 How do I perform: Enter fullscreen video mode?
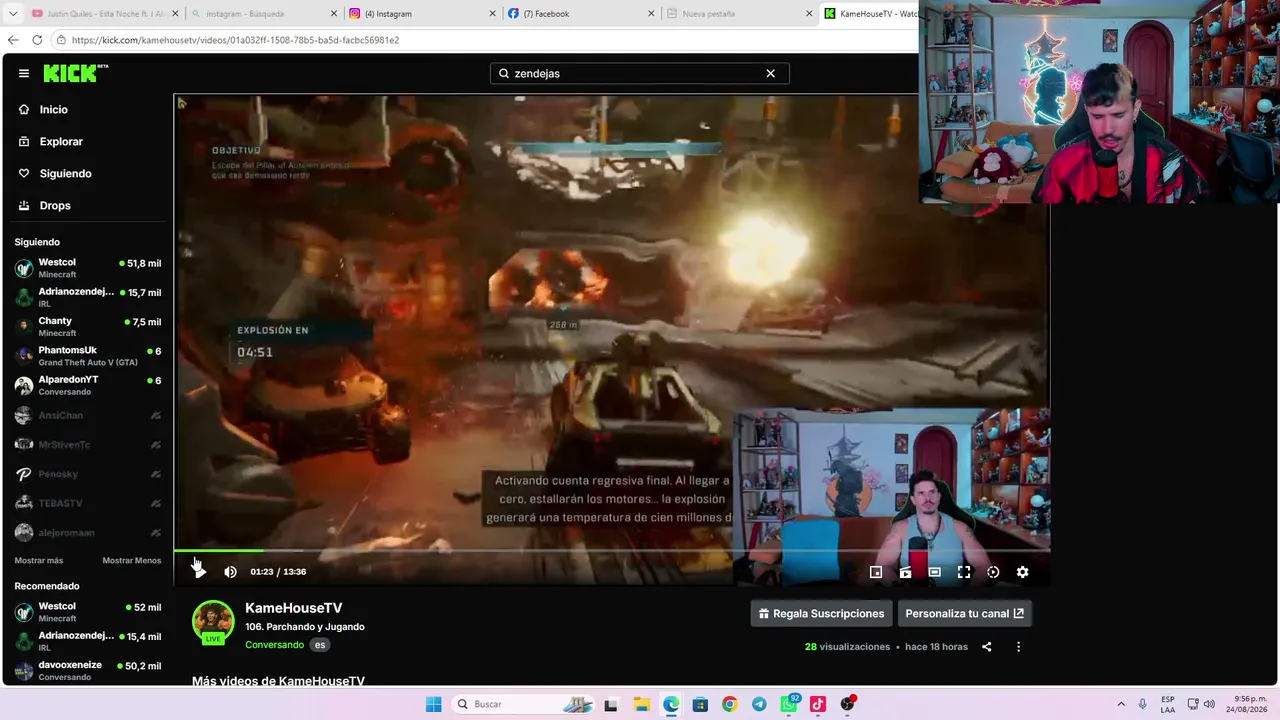(x=964, y=572)
